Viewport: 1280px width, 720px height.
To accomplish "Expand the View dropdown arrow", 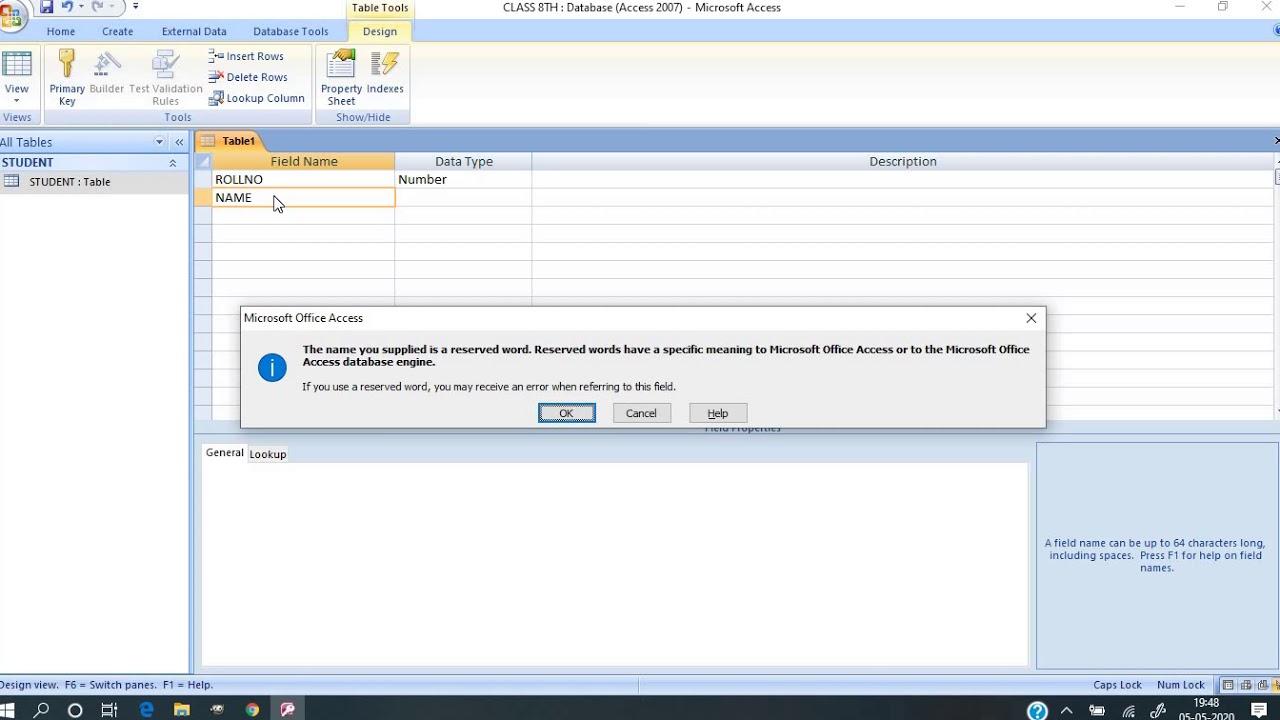I will (17, 101).
